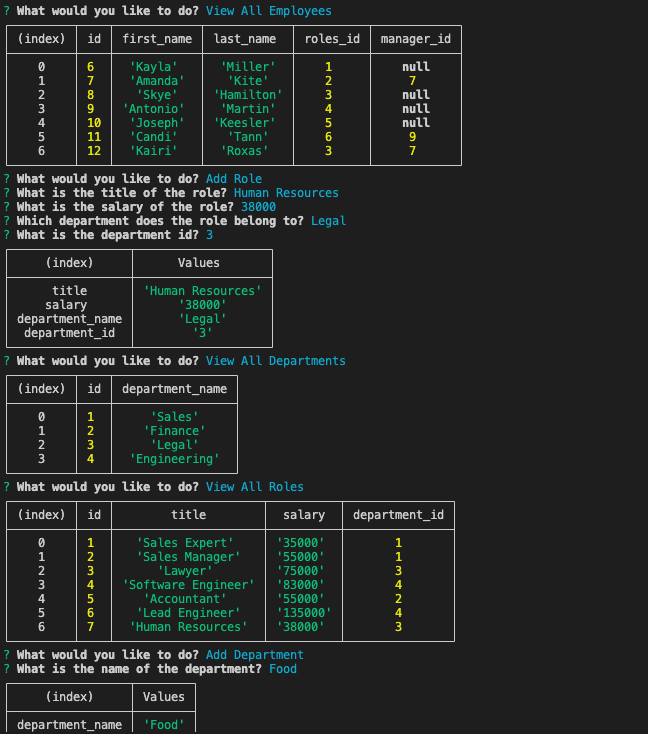The width and height of the screenshot is (648, 734).
Task: Select the 'Accountant' role title
Action: [x=185, y=599]
